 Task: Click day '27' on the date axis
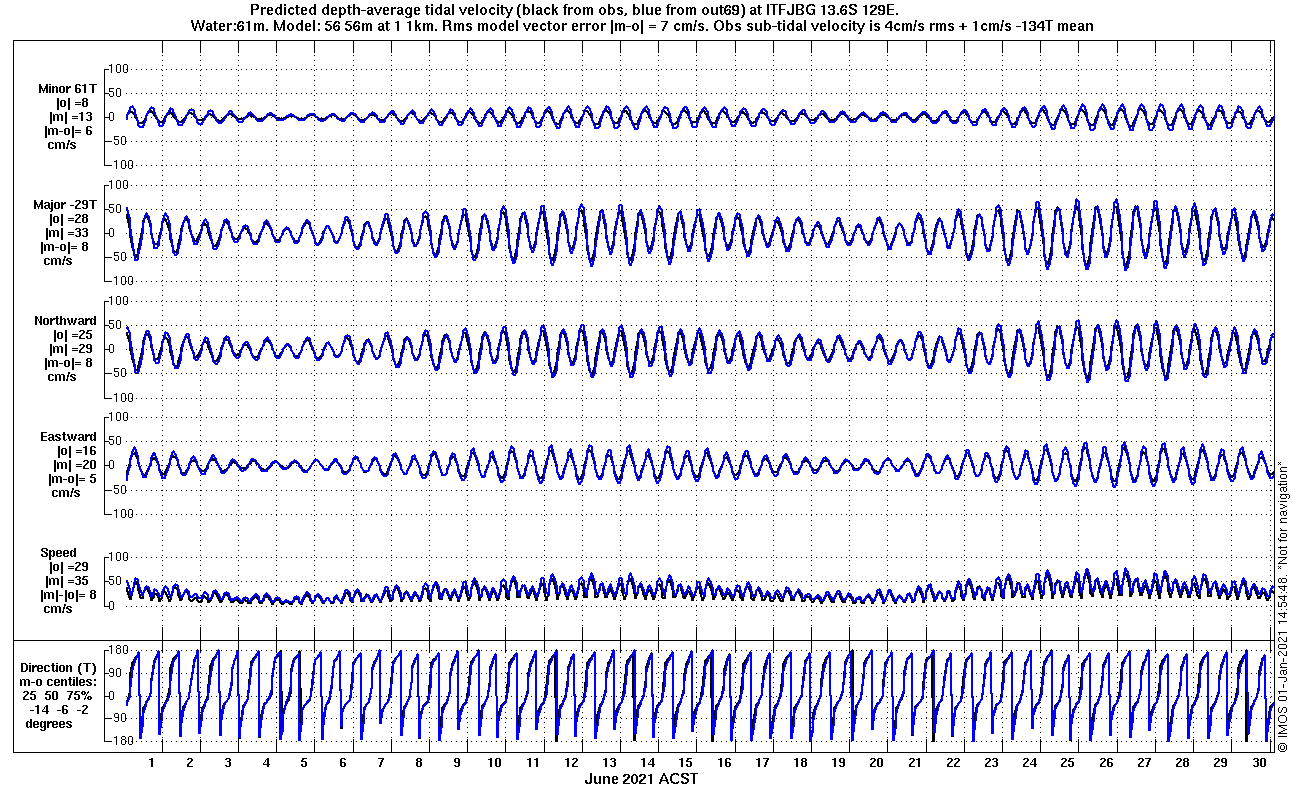pos(1144,763)
